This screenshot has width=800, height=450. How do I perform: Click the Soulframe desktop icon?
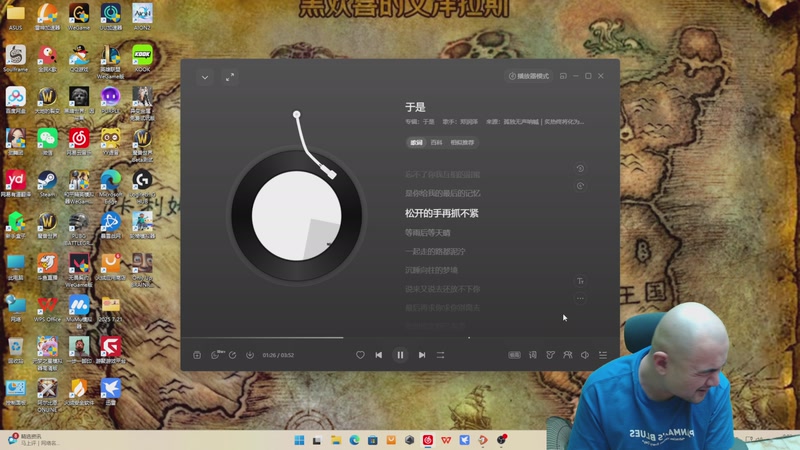(x=16, y=58)
